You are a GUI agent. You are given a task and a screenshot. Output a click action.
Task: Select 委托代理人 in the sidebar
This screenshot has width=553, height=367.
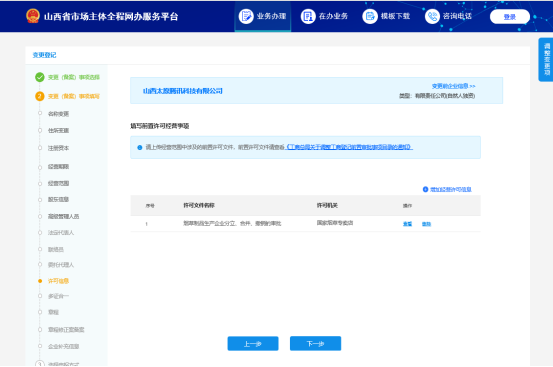click(x=61, y=265)
